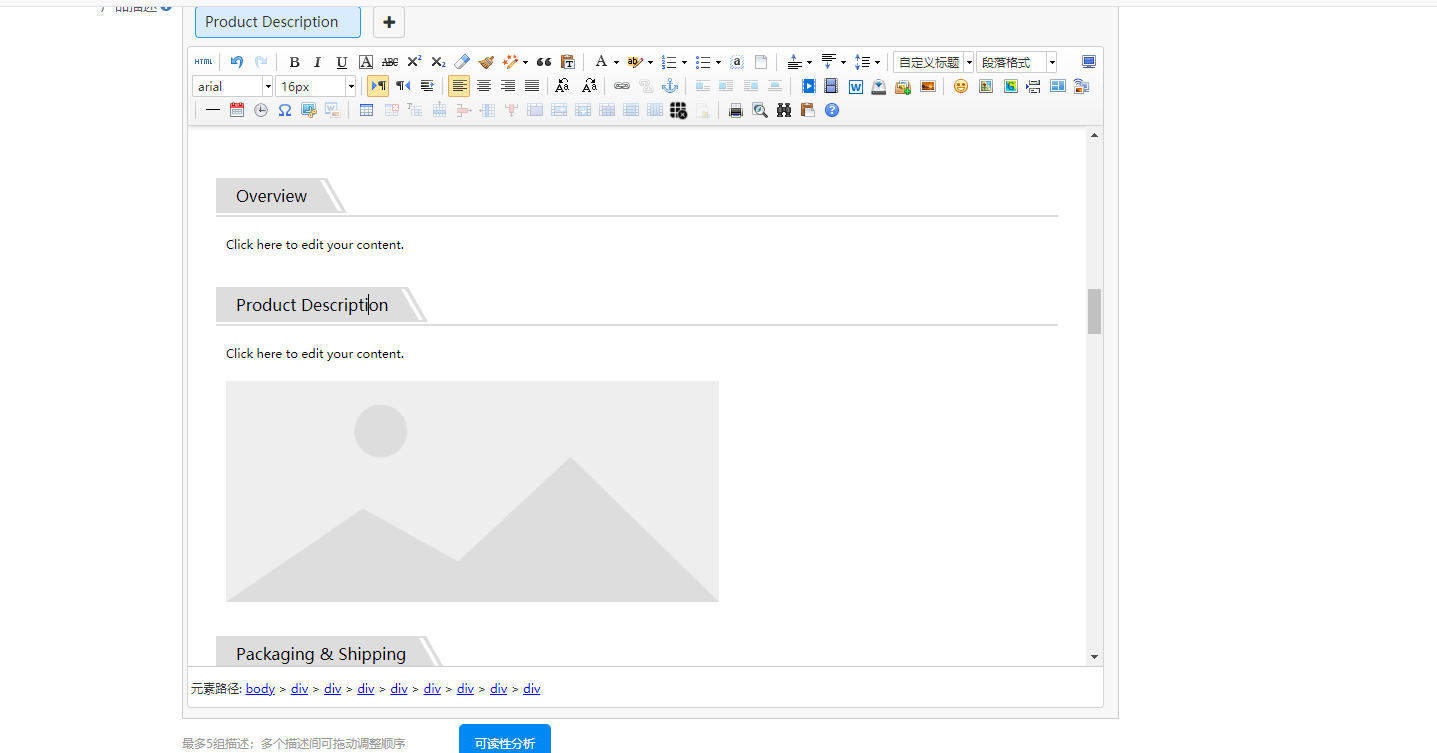Click the body link in element path
This screenshot has width=1437, height=753.
[x=260, y=688]
